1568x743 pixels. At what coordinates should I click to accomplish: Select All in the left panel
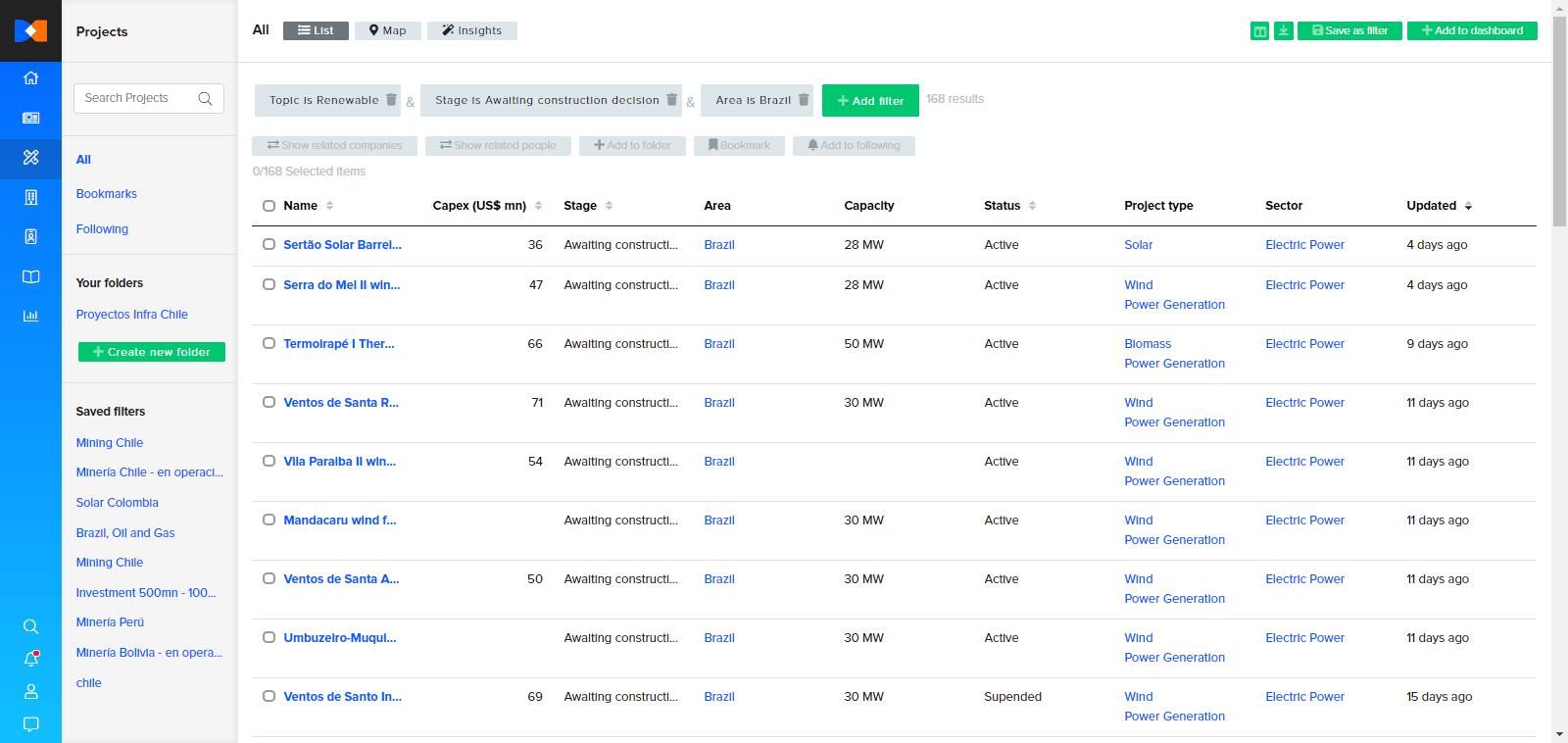pyautogui.click(x=83, y=160)
